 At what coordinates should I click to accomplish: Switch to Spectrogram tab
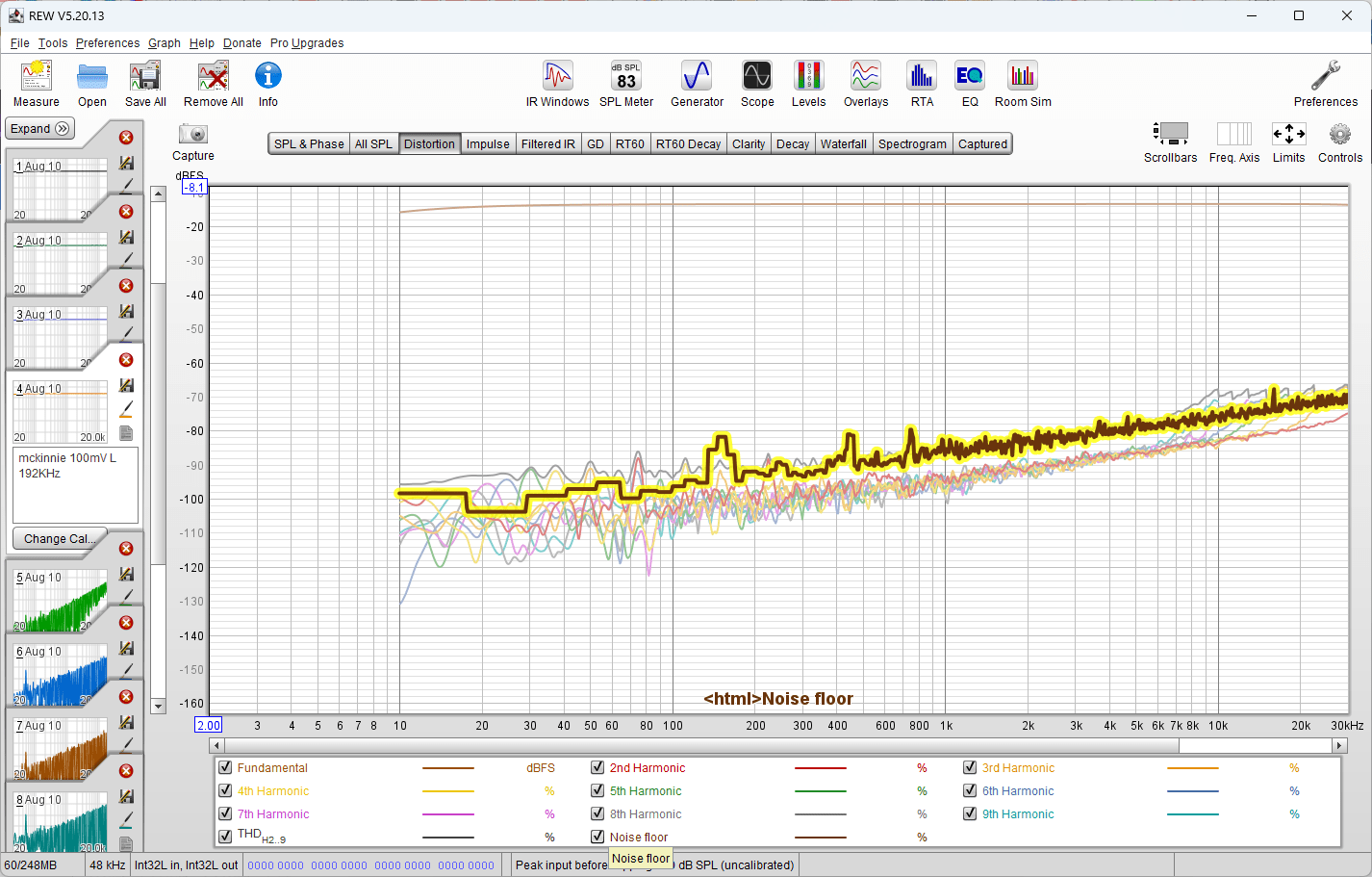(912, 144)
